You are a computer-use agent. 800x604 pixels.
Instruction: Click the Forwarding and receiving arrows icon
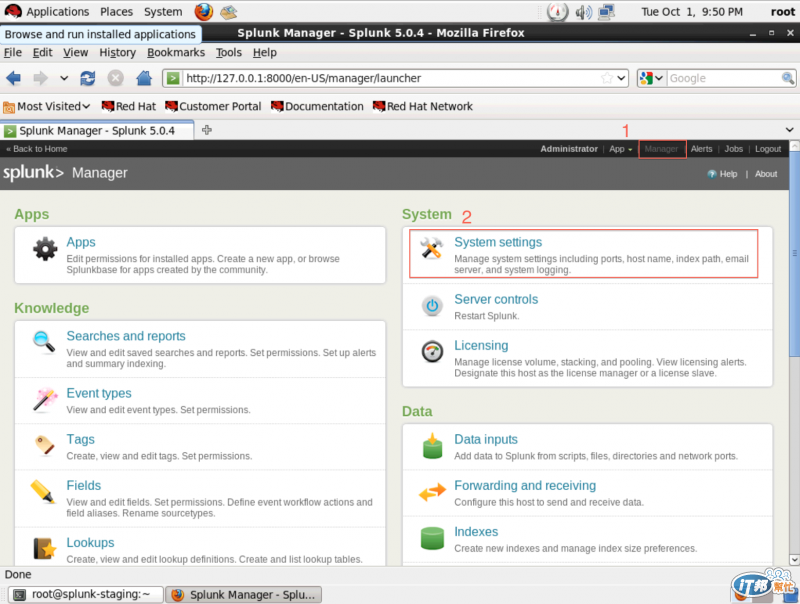432,492
